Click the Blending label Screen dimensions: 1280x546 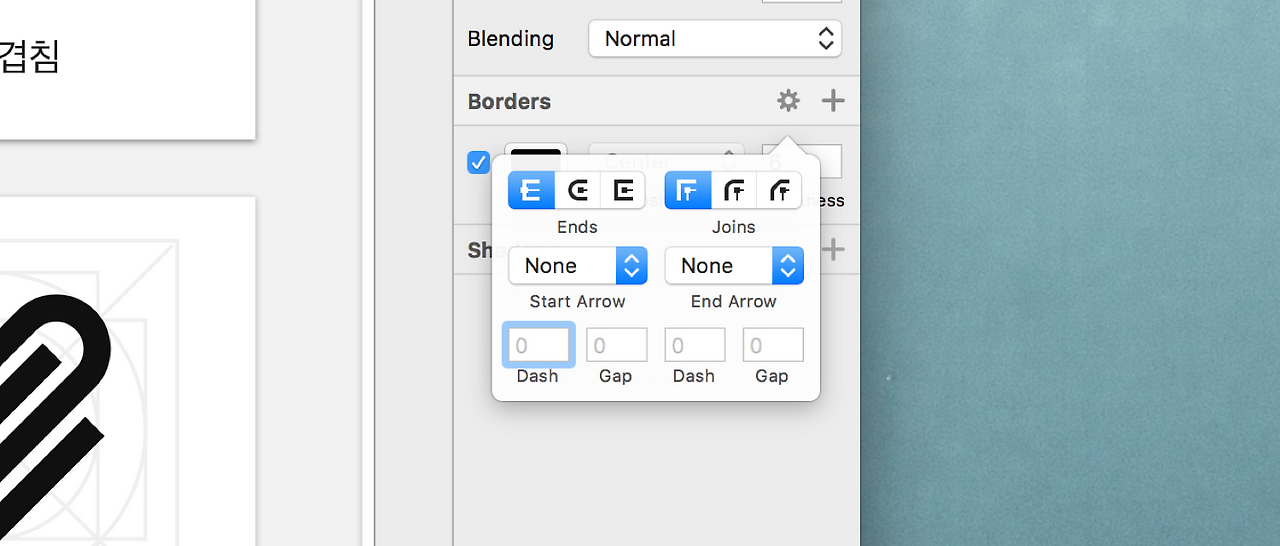[x=511, y=39]
